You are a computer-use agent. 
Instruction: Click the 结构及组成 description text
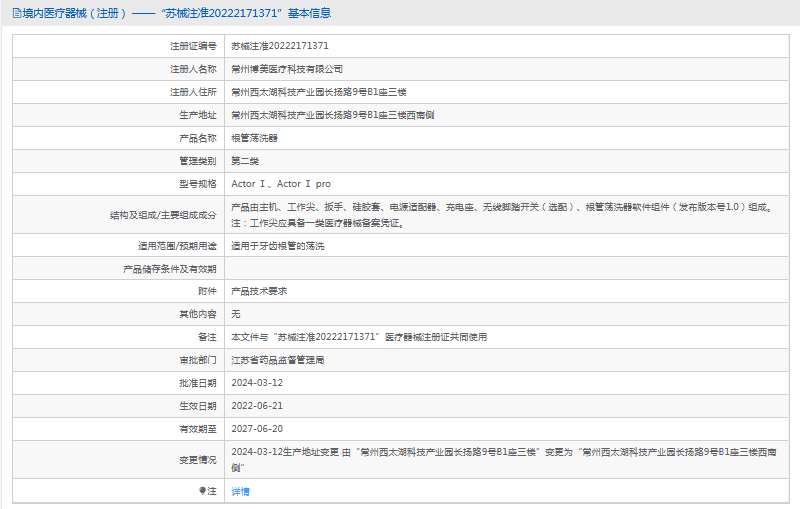(x=503, y=215)
